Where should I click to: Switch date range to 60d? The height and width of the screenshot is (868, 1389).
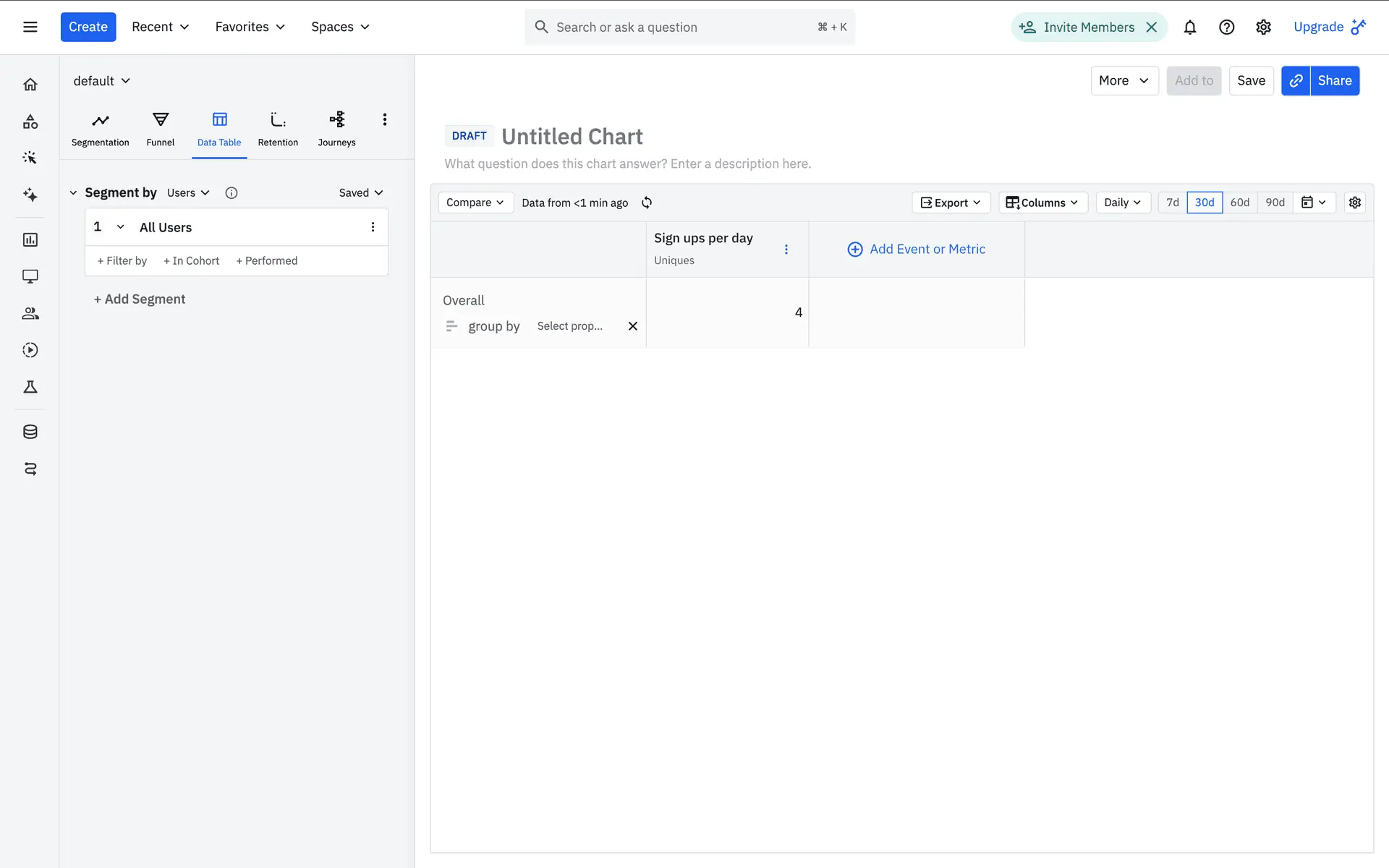pyautogui.click(x=1239, y=203)
